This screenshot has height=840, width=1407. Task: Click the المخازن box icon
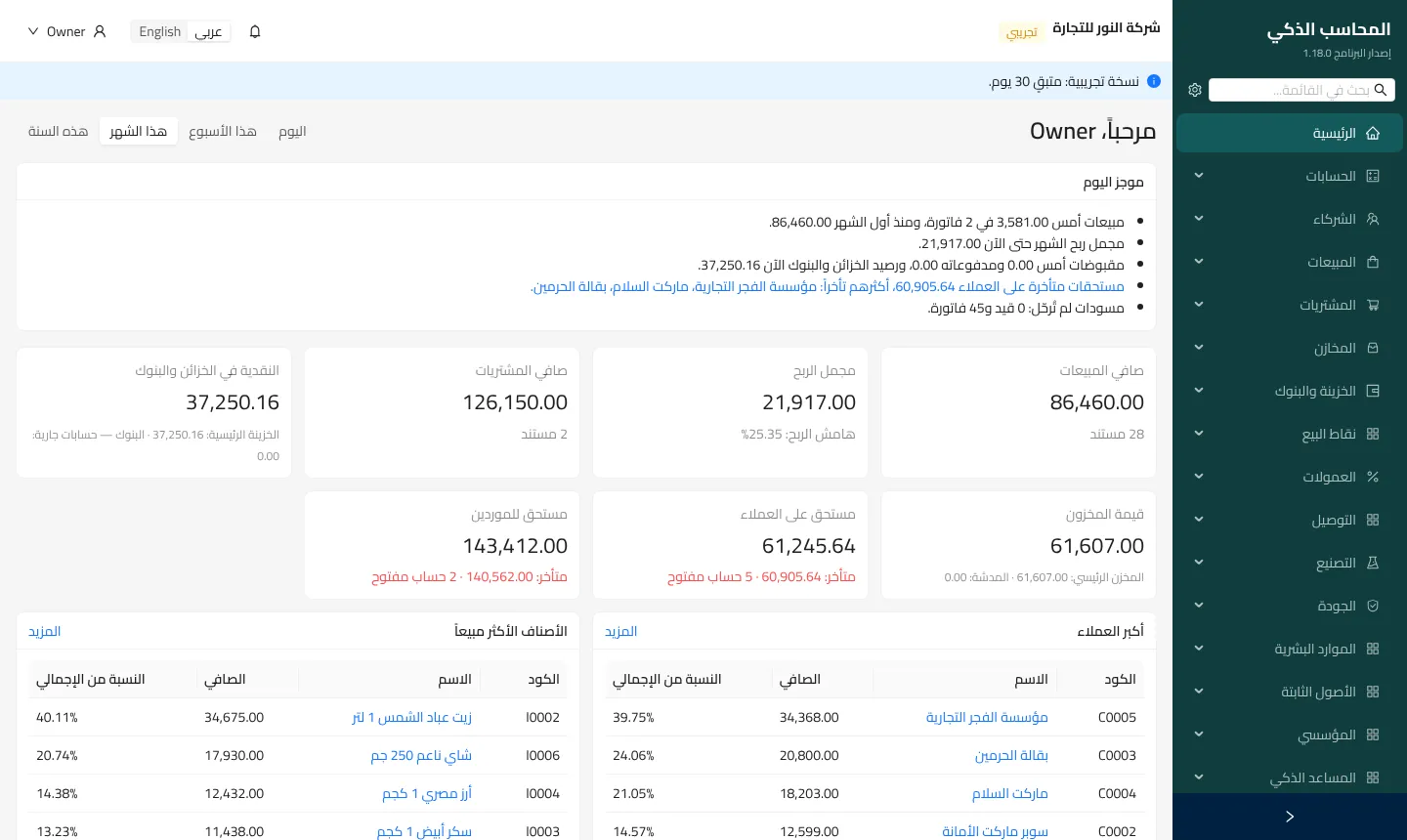point(1373,348)
